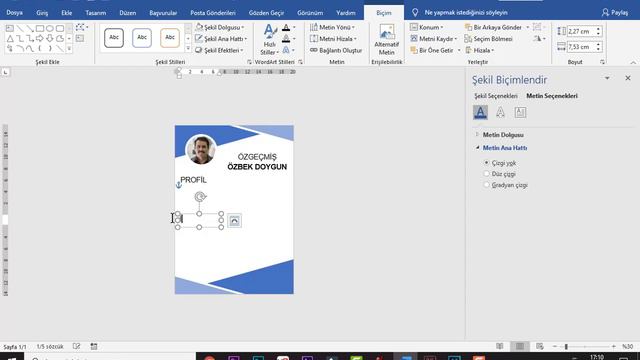Viewport: 640px width, 360px height.
Task: Select Text Effects pane icon
Action: (500, 112)
